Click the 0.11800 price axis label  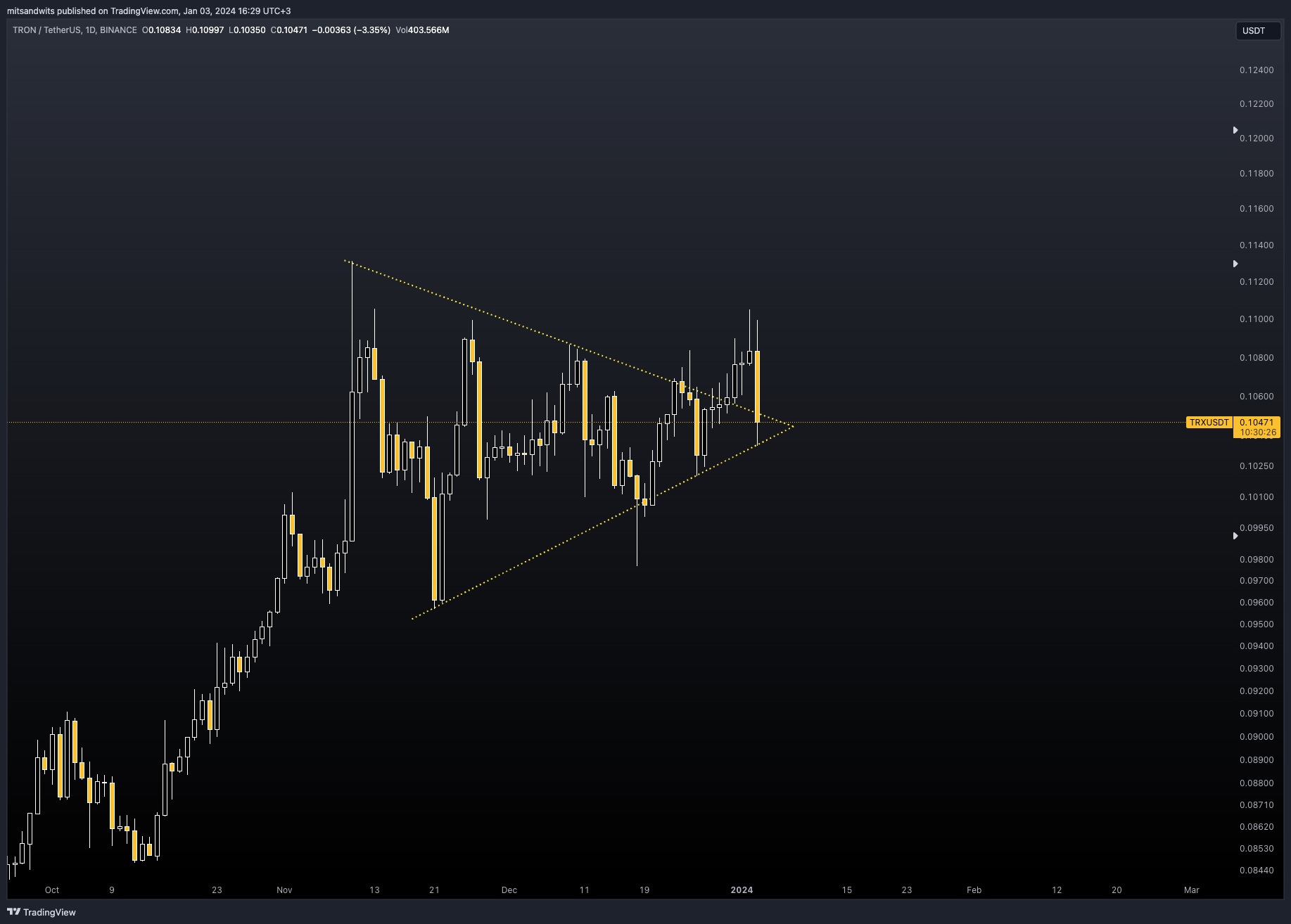[x=1257, y=174]
